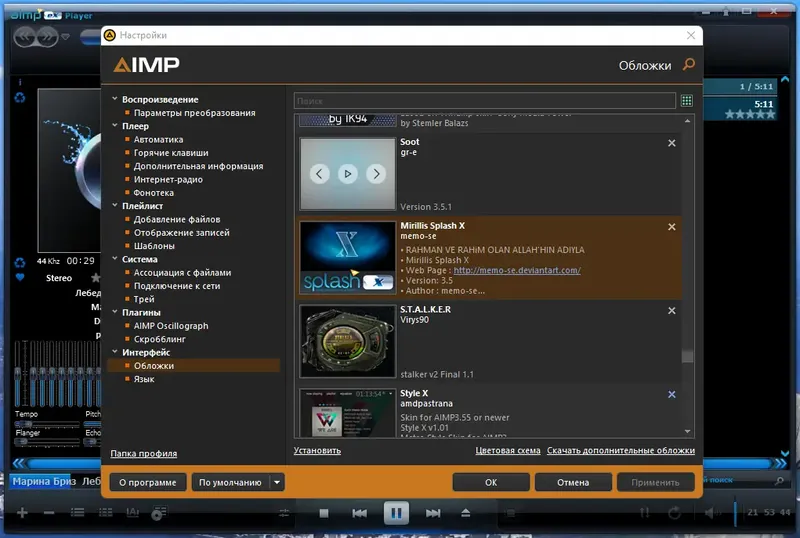
Task: Click the eject/open file icon in player
Action: (465, 513)
